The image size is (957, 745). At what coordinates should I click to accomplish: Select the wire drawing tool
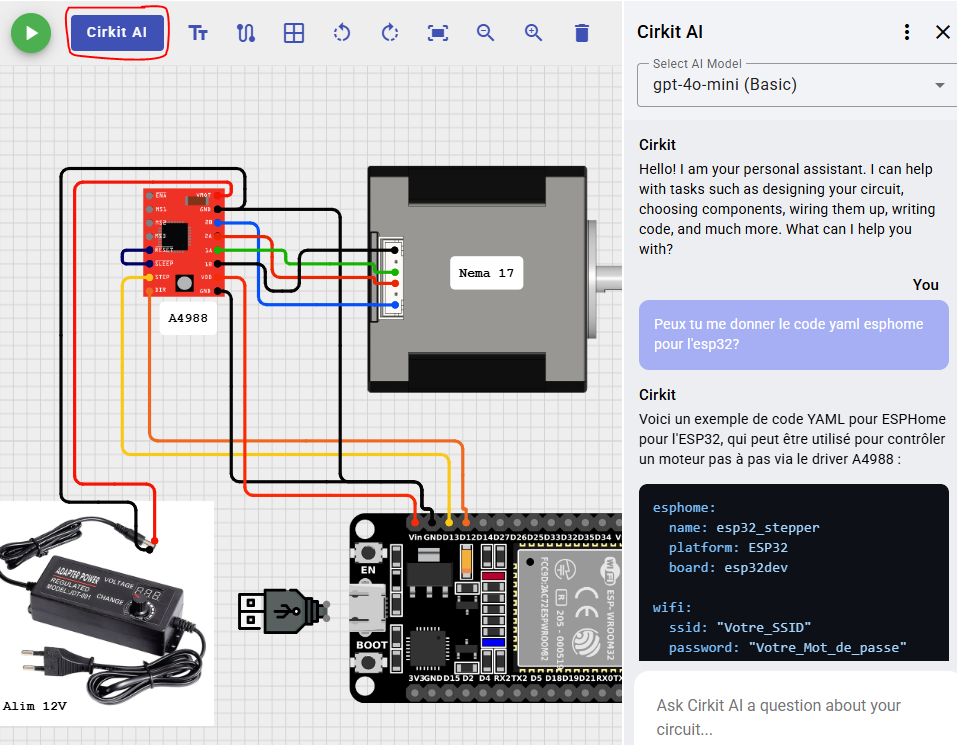coord(246,32)
